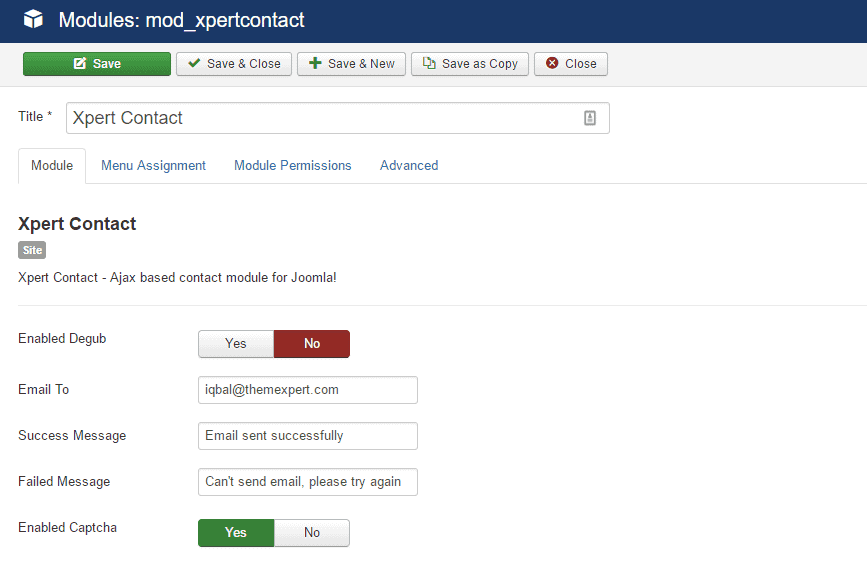This screenshot has height=561, width=867.
Task: Set Enabled Debug to No
Action: coord(312,344)
